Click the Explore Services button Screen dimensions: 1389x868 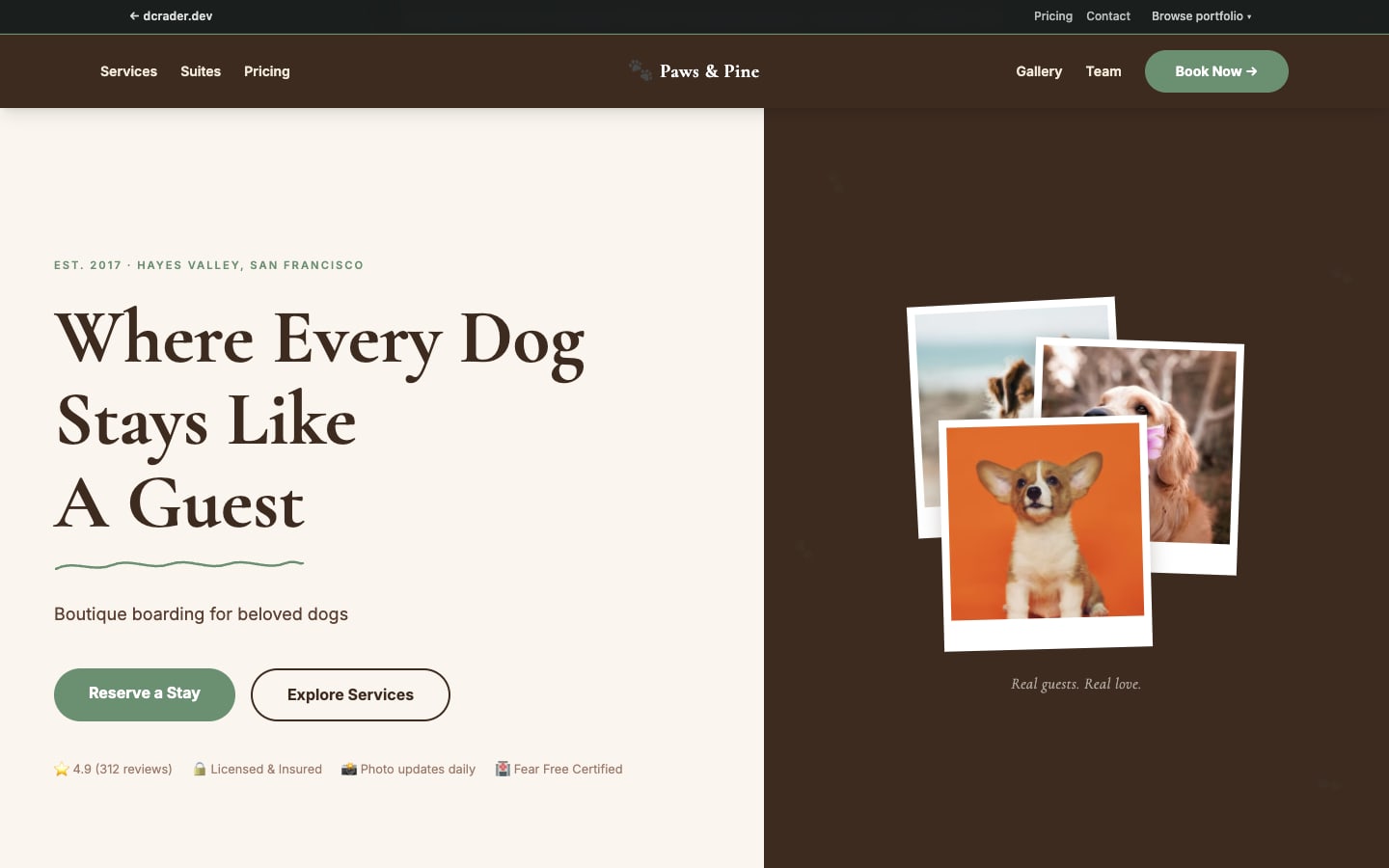point(350,694)
